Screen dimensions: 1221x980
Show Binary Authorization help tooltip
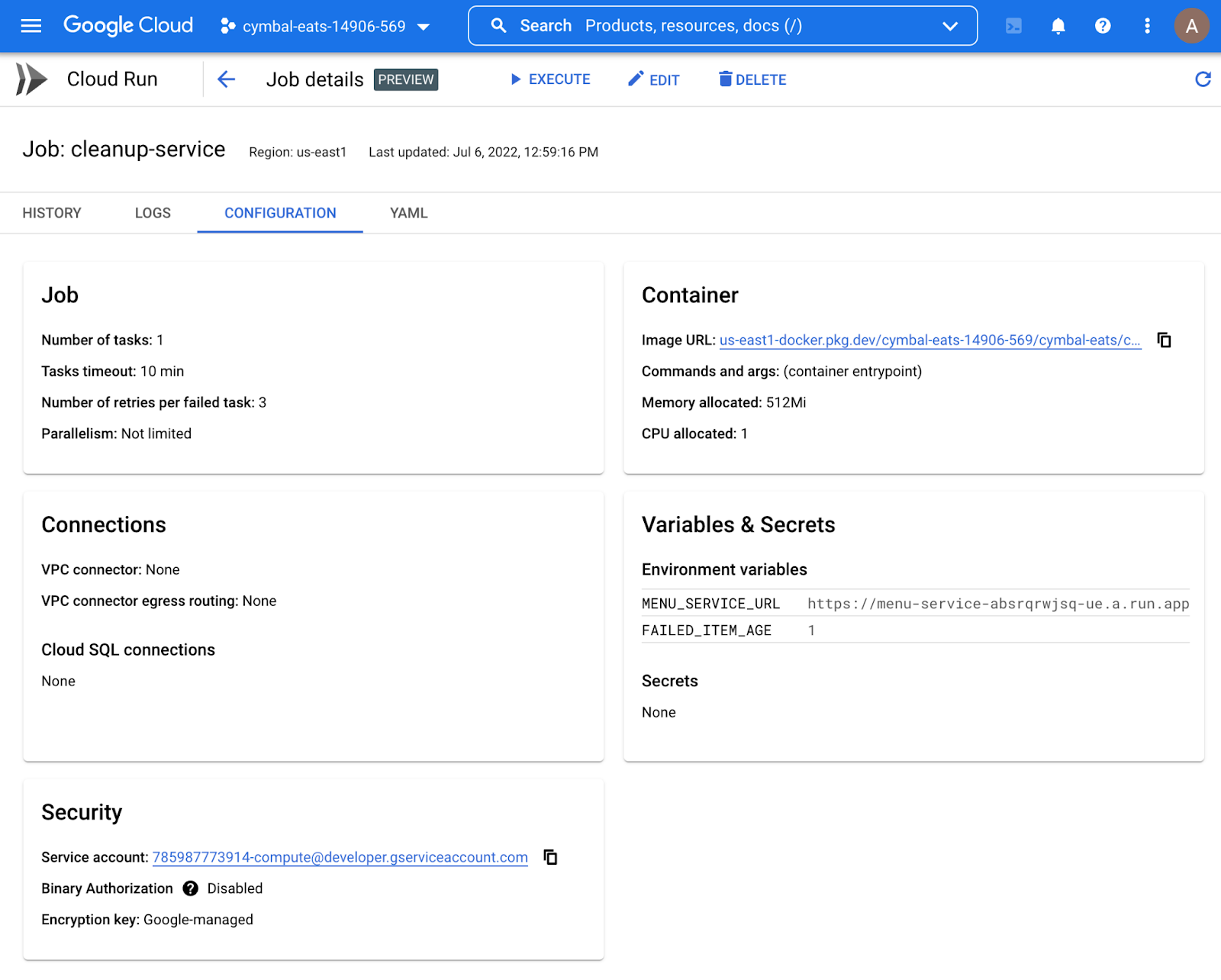pos(190,888)
